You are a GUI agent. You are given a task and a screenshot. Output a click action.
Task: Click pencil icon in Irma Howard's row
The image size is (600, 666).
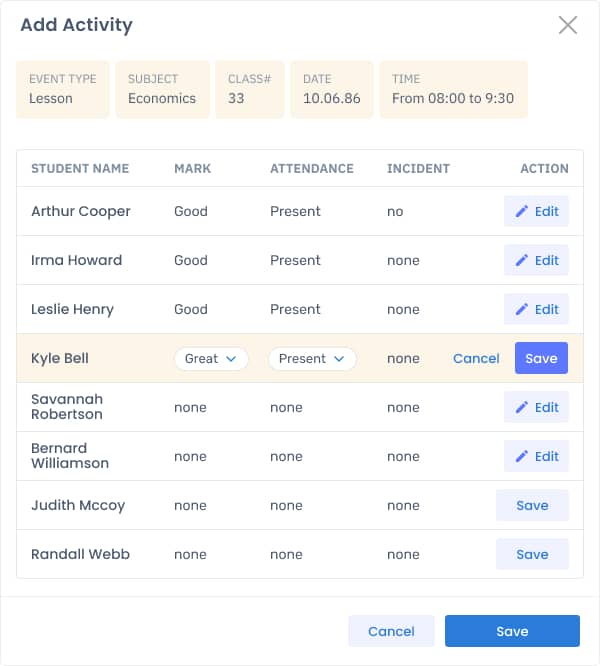click(521, 260)
